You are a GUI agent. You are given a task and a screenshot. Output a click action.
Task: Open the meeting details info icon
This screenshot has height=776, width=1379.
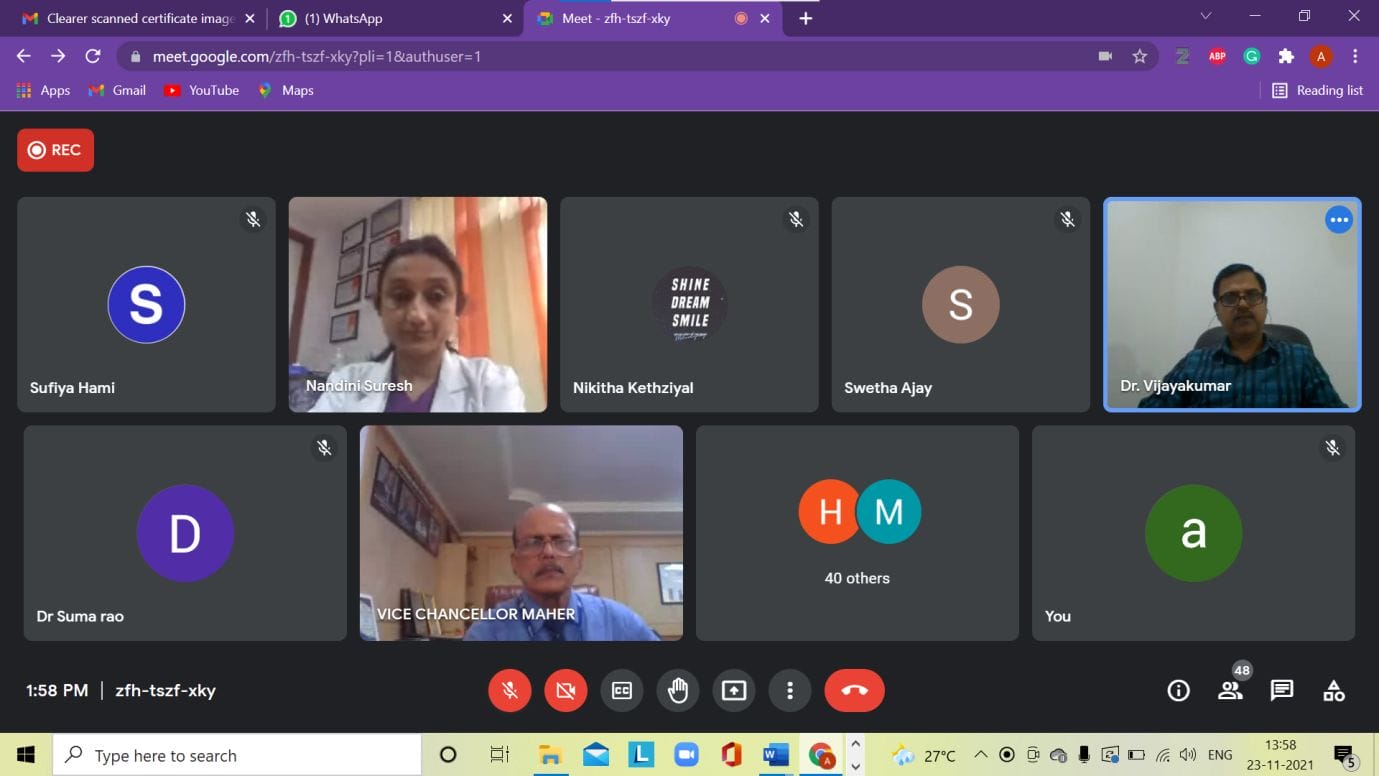click(1178, 690)
